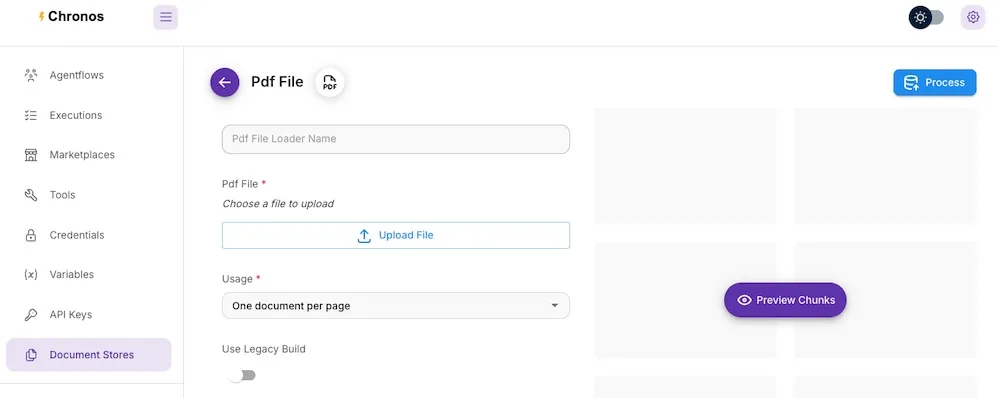Select the One document per page combobox
Image resolution: width=997 pixels, height=398 pixels.
395,306
